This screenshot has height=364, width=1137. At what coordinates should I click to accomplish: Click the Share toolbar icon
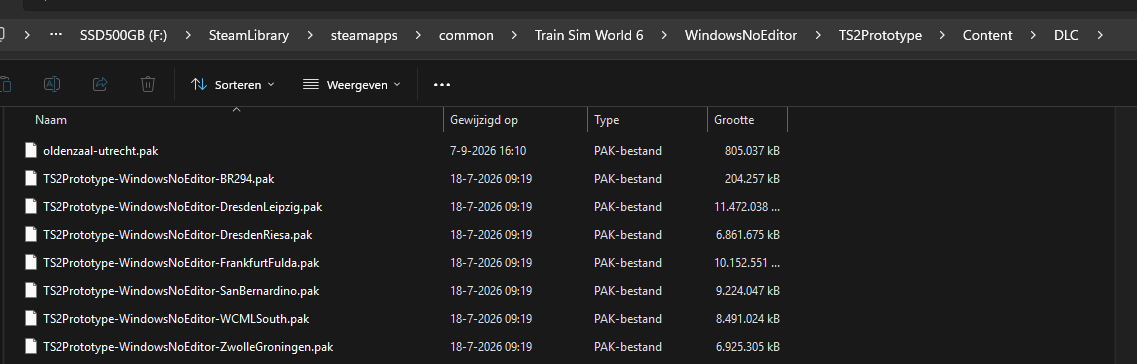(x=100, y=84)
